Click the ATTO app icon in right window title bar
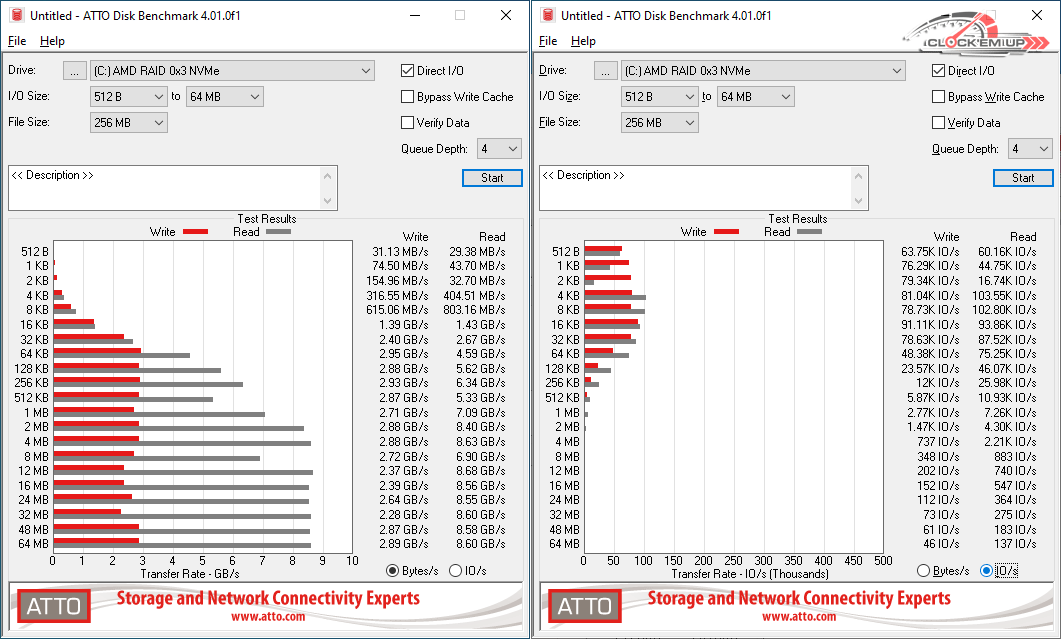1063x639 pixels. point(547,15)
